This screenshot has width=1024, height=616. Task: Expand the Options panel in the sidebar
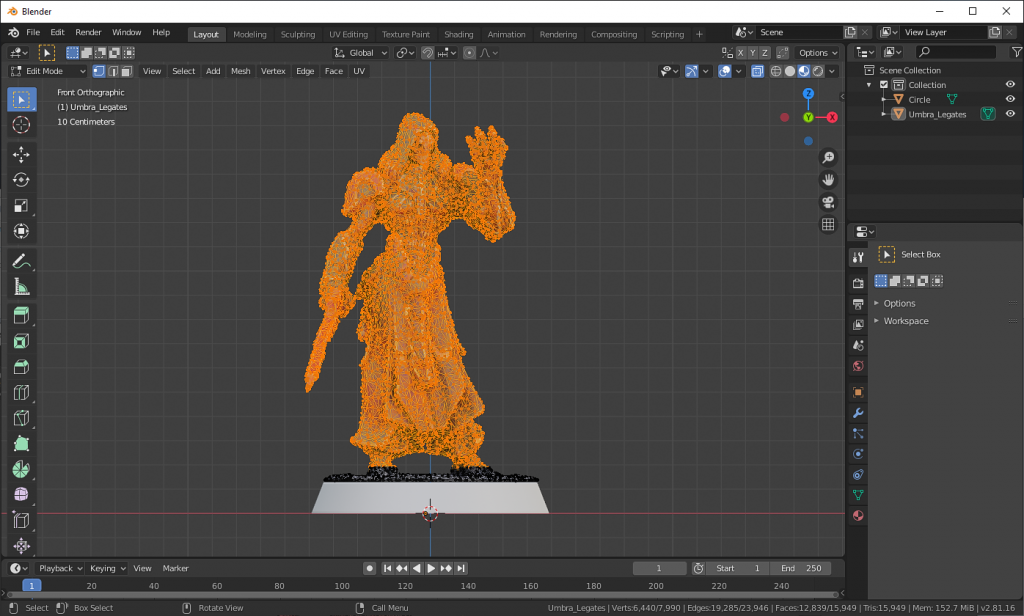900,303
